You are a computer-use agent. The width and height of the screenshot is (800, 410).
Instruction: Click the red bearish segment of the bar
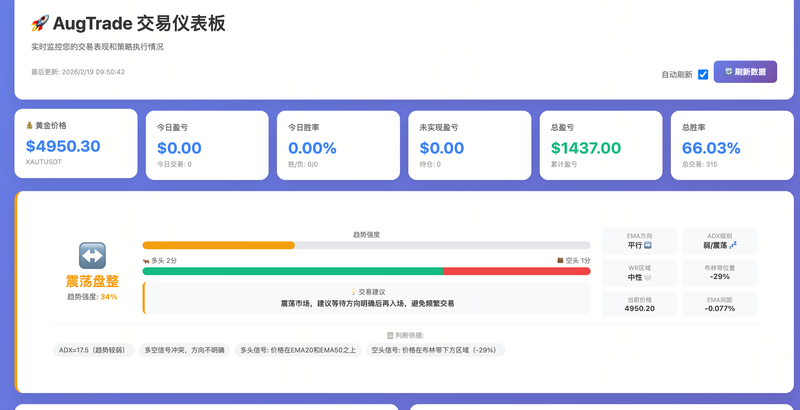tap(516, 271)
